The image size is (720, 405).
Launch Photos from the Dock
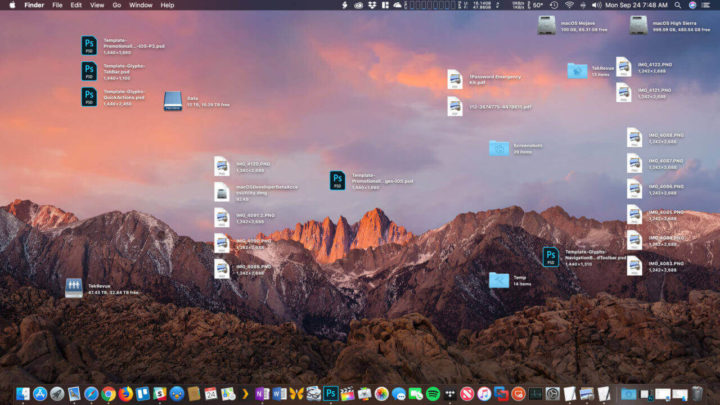(382, 394)
